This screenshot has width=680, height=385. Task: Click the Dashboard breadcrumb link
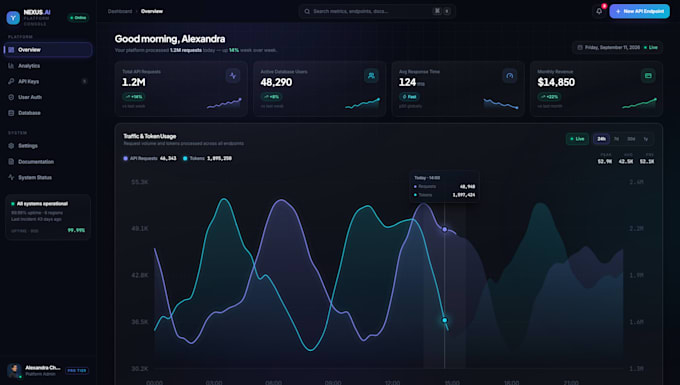[120, 11]
